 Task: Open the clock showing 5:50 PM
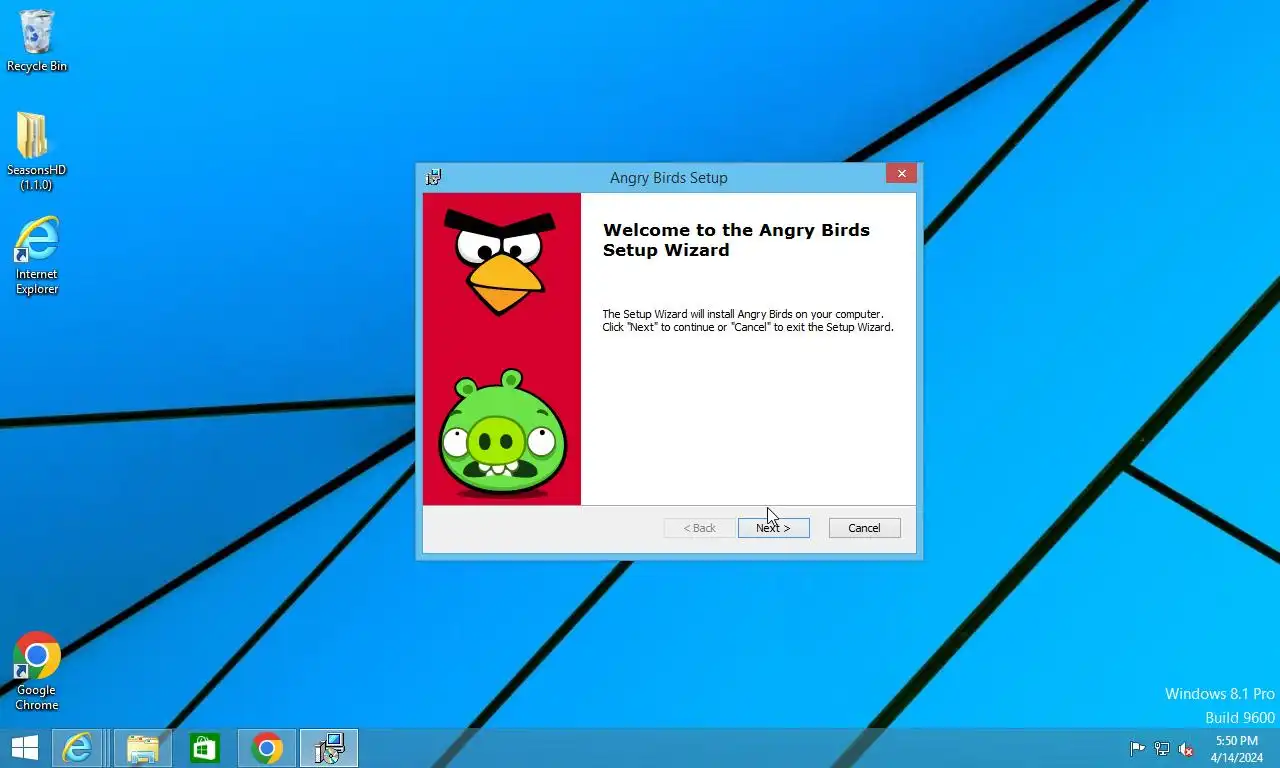1236,748
